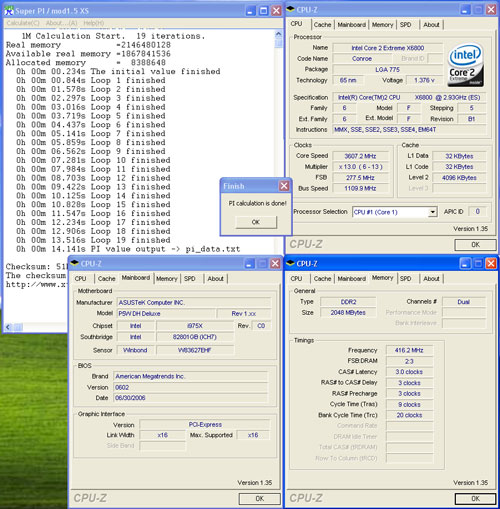Image resolution: width=500 pixels, height=509 pixels.
Task: Close the Super PI window
Action: [x=276, y=11]
